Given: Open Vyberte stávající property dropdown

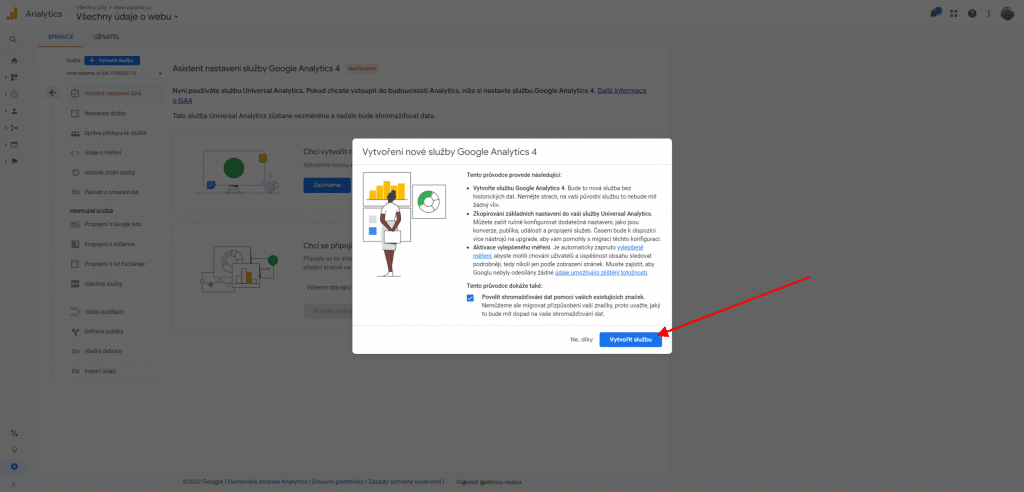Looking at the screenshot, I should pyautogui.click(x=330, y=287).
